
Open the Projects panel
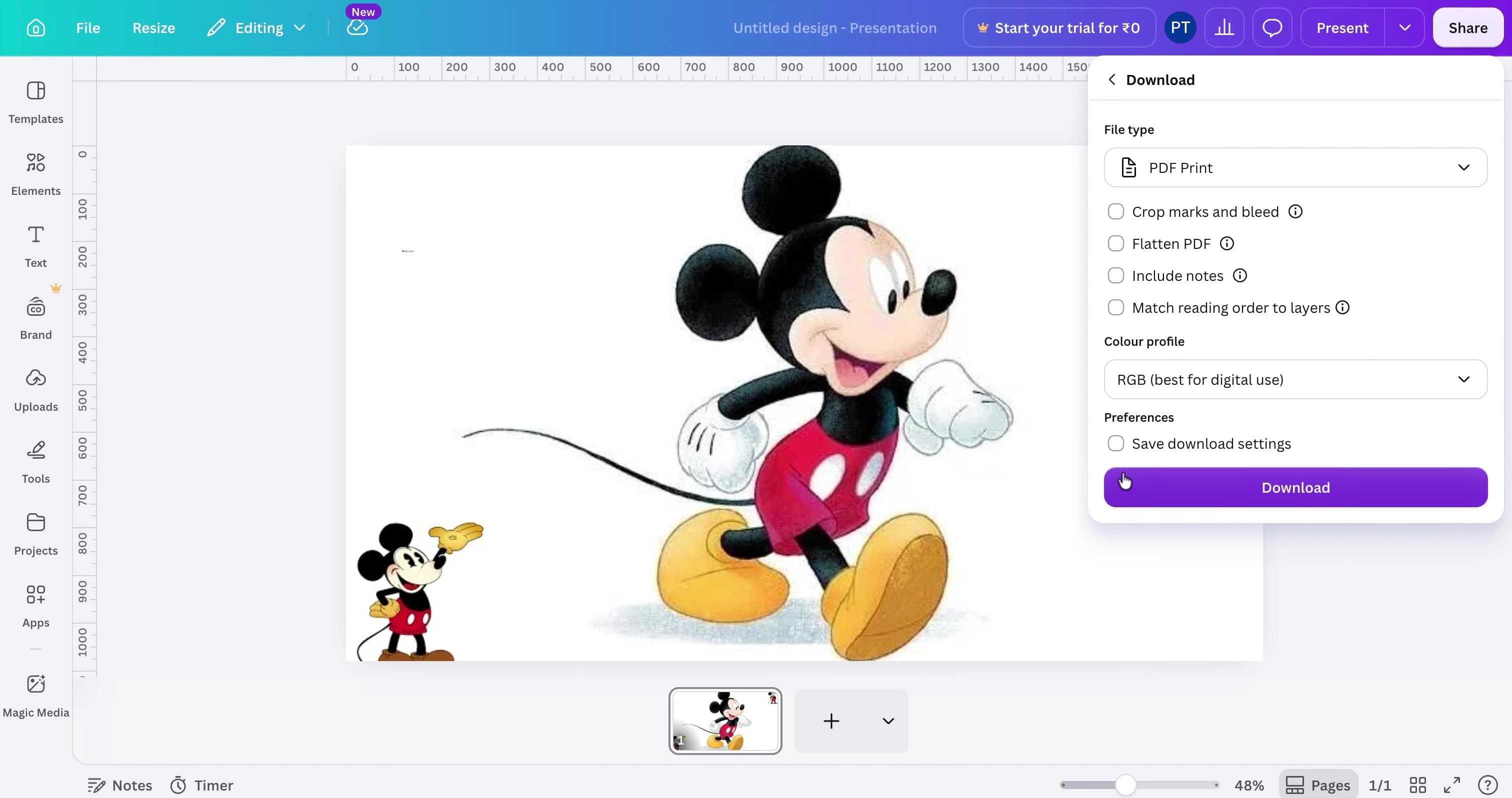pos(36,535)
